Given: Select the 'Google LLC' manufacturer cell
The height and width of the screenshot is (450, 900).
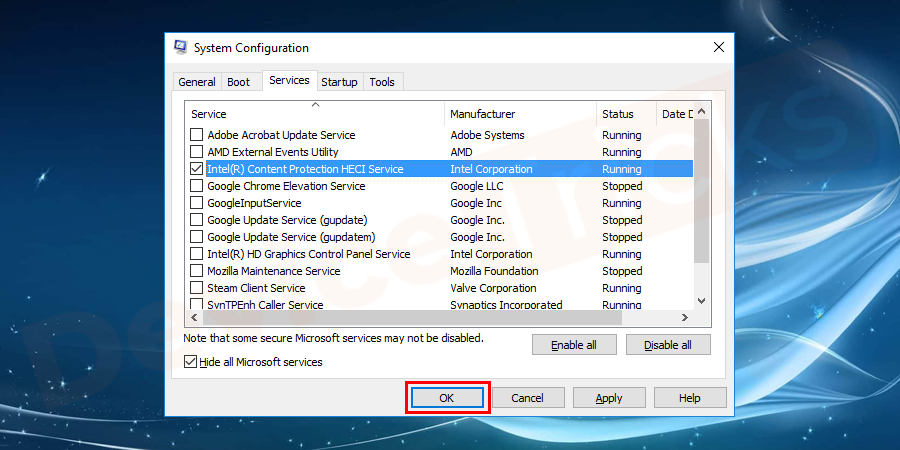Looking at the screenshot, I should point(477,186).
